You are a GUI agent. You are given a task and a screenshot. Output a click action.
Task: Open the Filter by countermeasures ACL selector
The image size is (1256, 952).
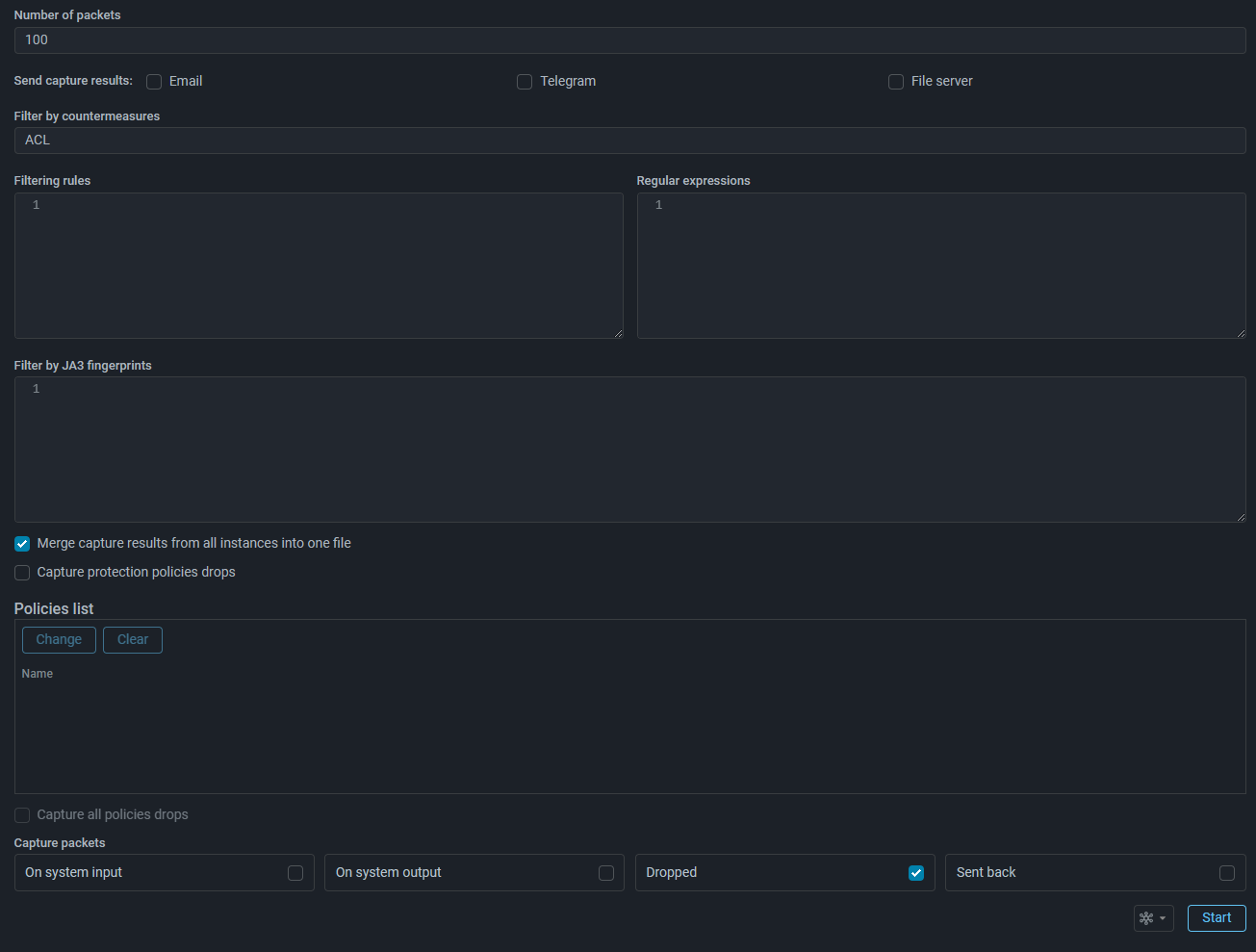pyautogui.click(x=629, y=141)
